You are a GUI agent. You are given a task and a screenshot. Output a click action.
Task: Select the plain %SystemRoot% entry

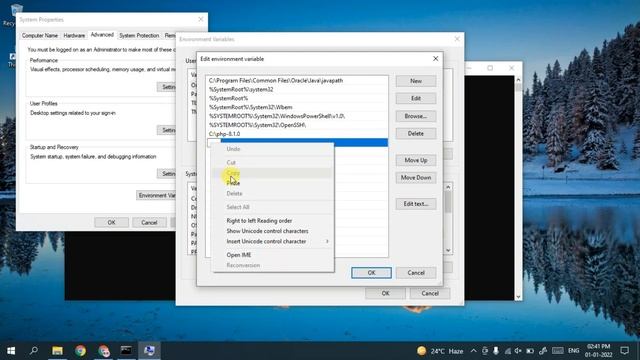[x=297, y=98]
